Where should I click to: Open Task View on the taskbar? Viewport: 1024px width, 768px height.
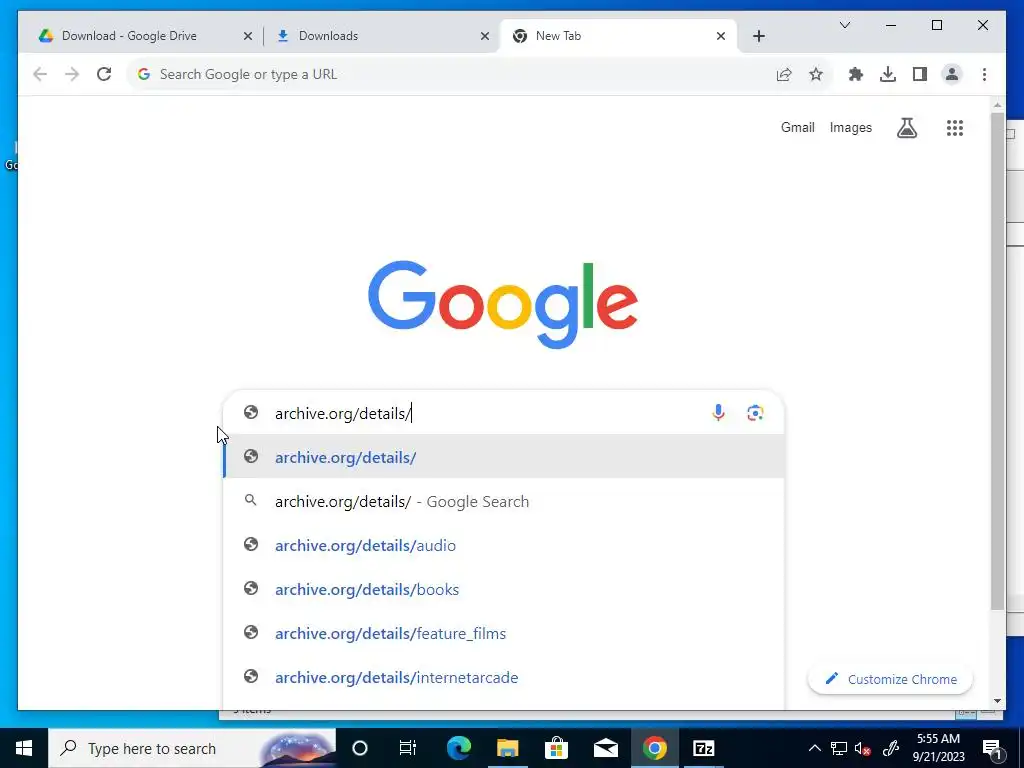(x=408, y=748)
